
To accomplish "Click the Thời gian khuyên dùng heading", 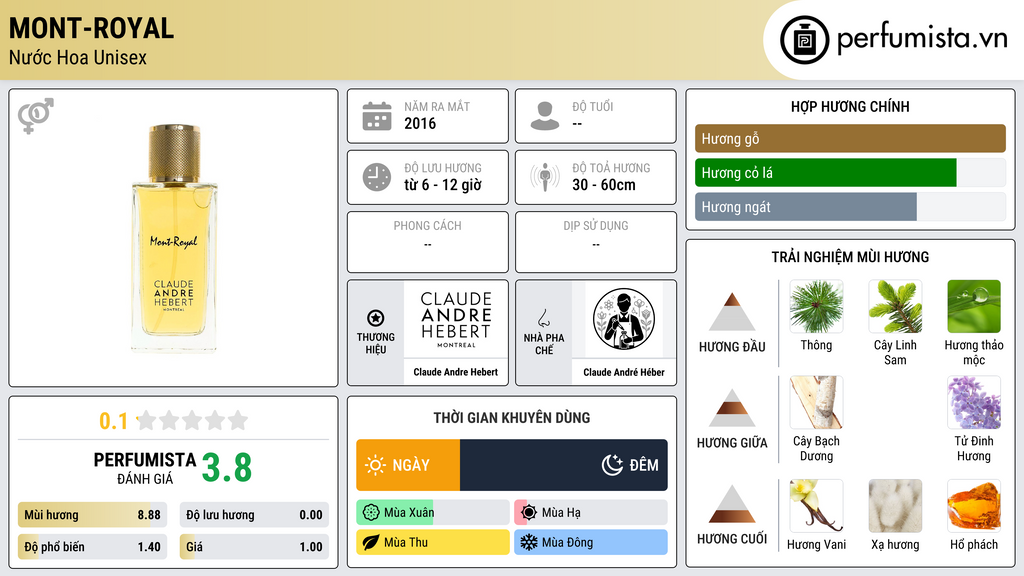I will [x=512, y=417].
